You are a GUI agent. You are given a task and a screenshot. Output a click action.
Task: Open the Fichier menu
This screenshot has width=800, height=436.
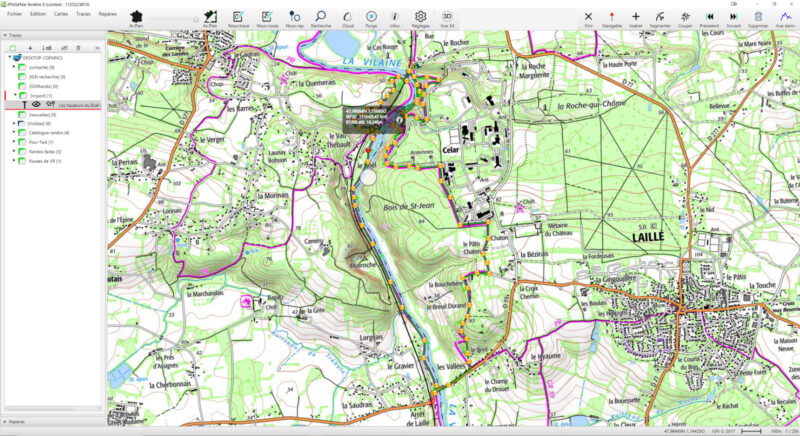coord(14,14)
